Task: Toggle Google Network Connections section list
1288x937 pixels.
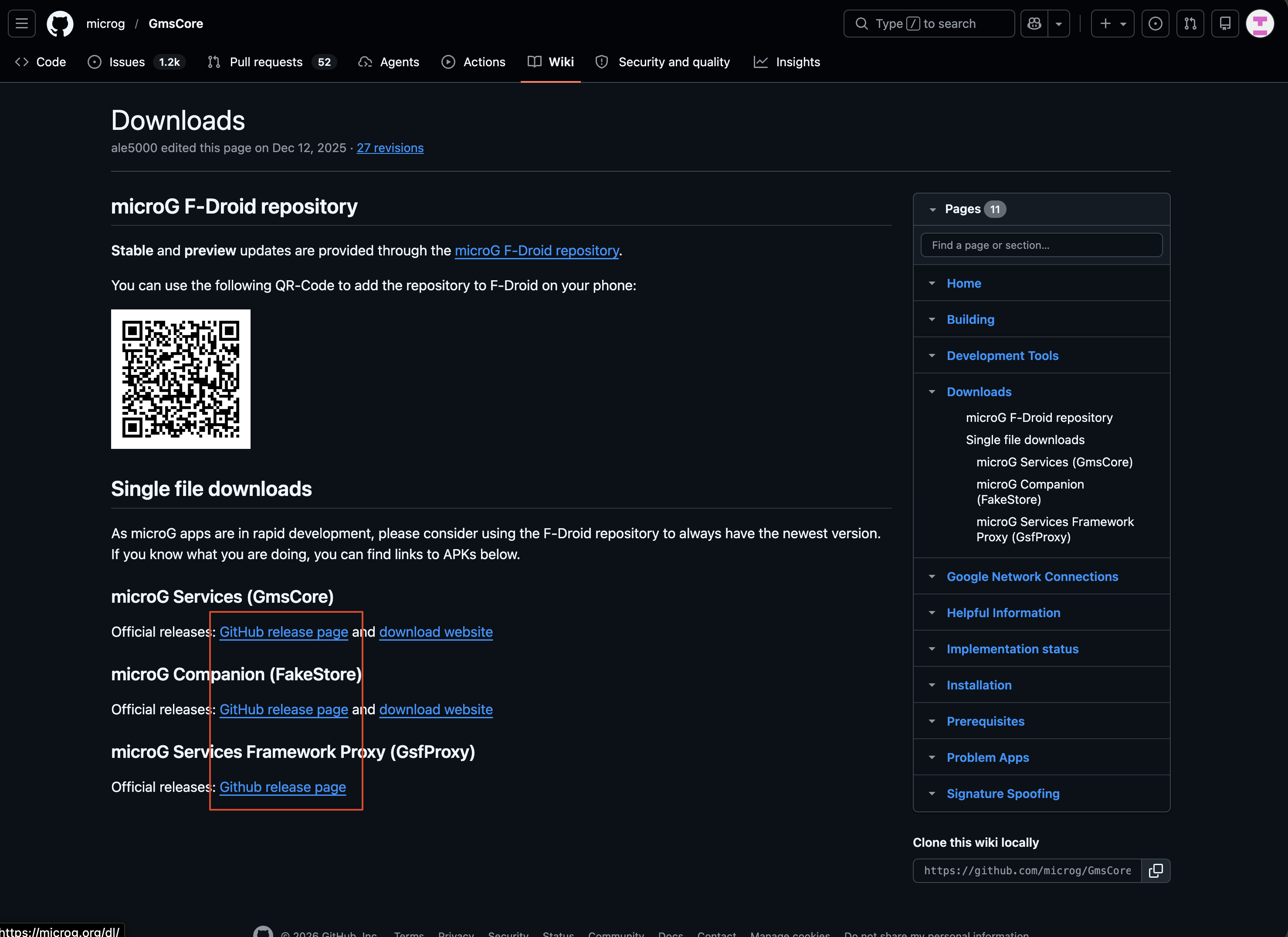Action: [x=932, y=577]
